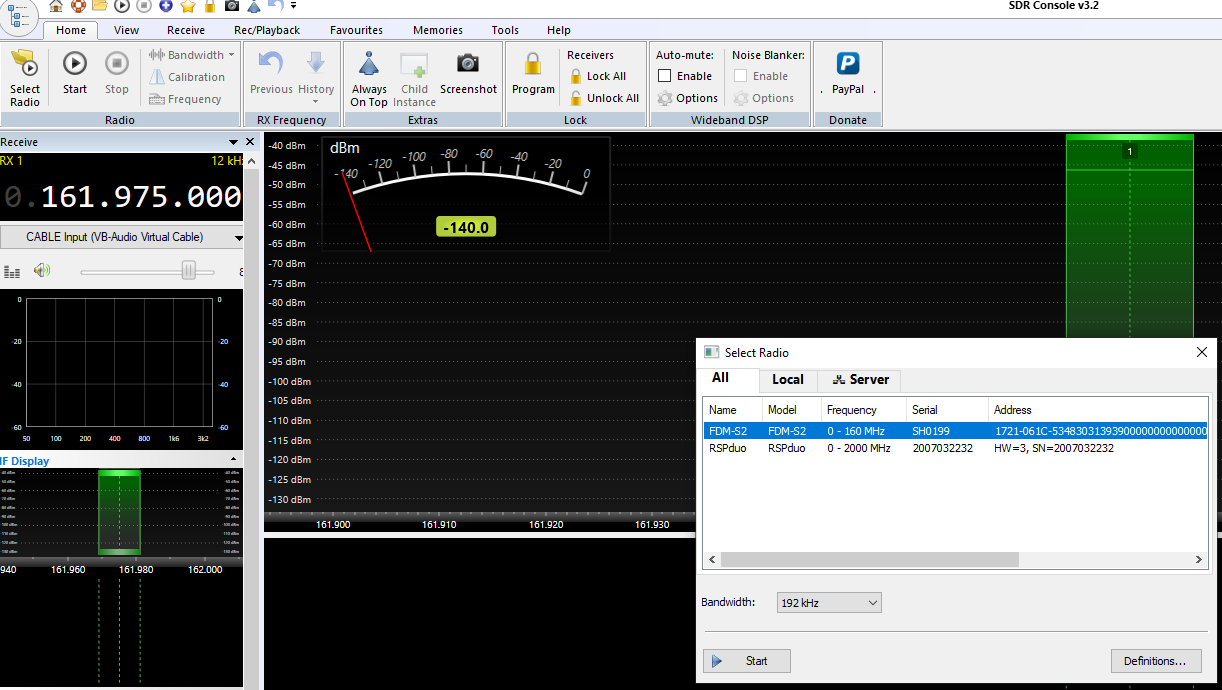
Task: Click the lifebuoy help icon in quick access toolbar
Action: (78, 6)
